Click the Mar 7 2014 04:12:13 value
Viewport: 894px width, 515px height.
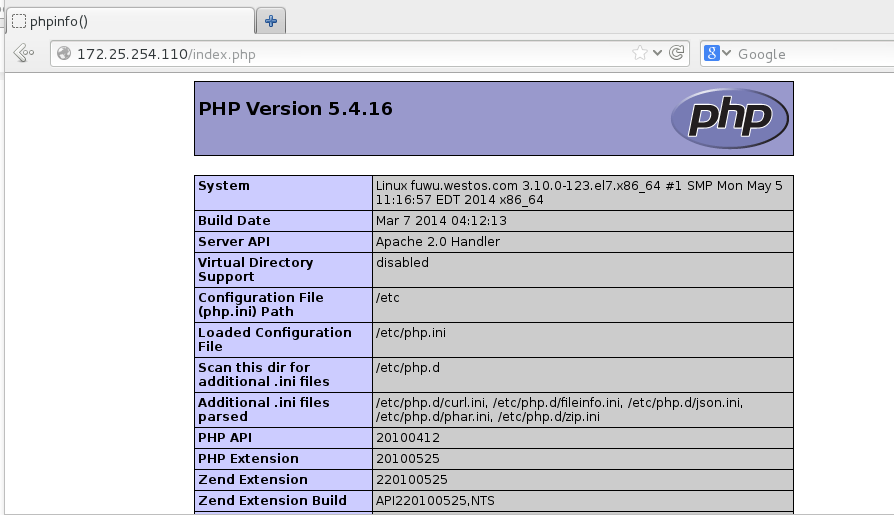coord(441,221)
